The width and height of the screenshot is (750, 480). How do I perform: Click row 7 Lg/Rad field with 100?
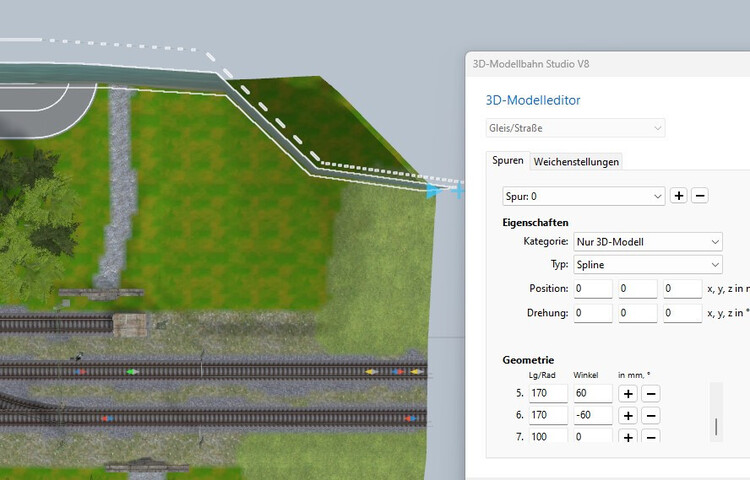click(x=548, y=436)
